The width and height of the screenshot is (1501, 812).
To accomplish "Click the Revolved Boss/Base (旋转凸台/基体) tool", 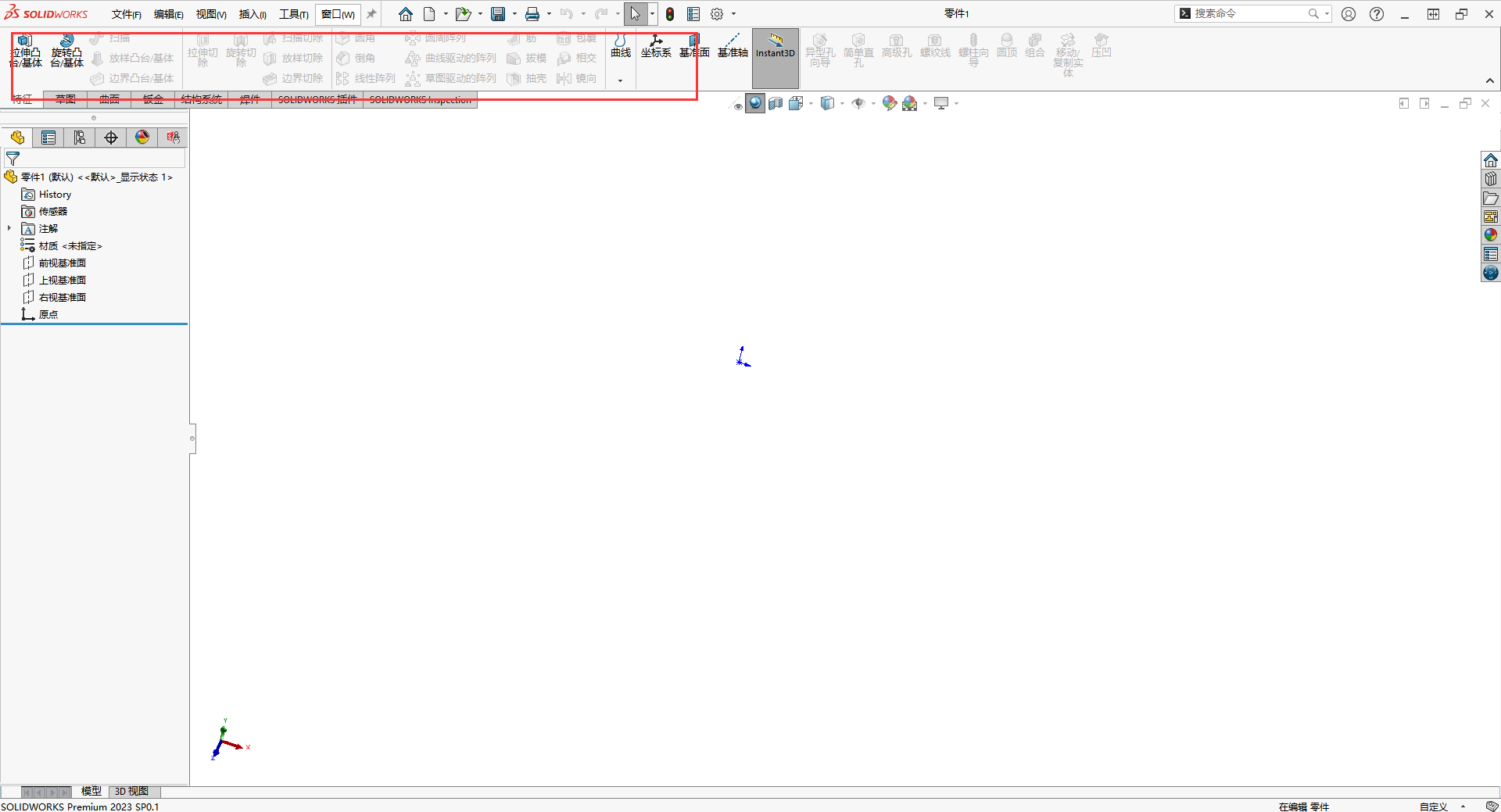I will pos(67,51).
